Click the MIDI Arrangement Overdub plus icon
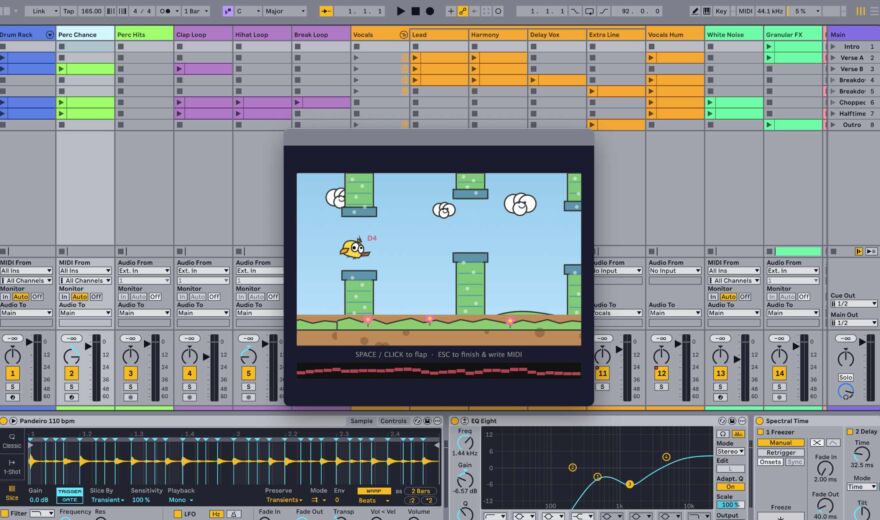Image resolution: width=880 pixels, height=520 pixels. pyautogui.click(x=451, y=11)
